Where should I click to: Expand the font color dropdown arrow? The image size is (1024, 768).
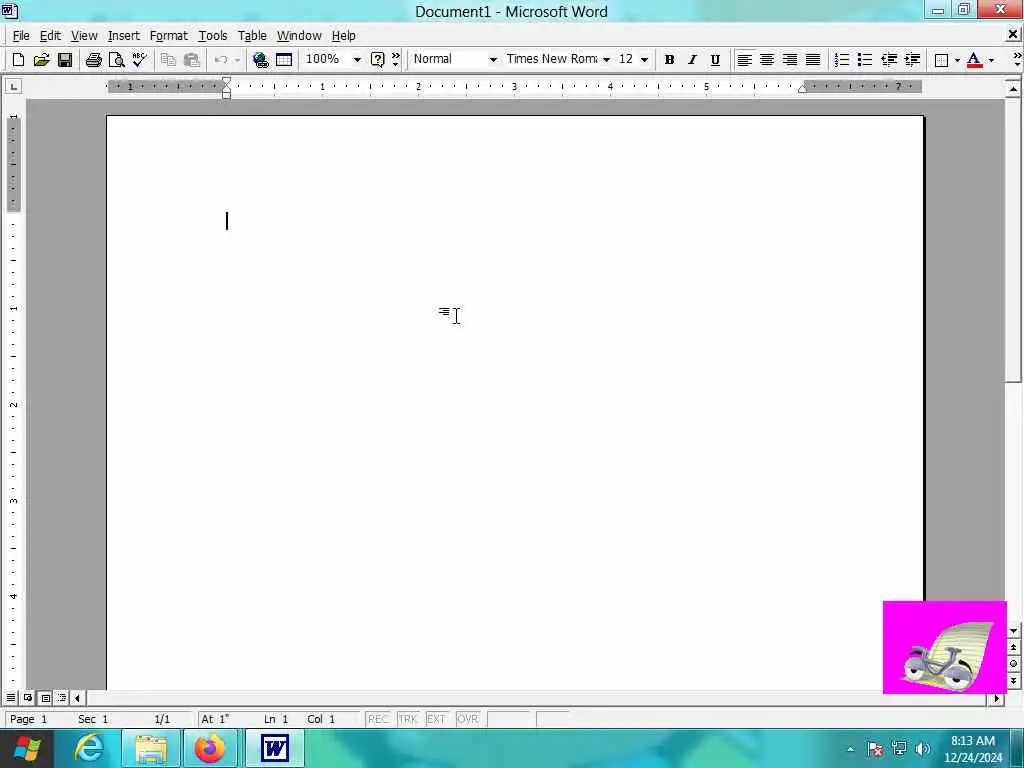991,60
